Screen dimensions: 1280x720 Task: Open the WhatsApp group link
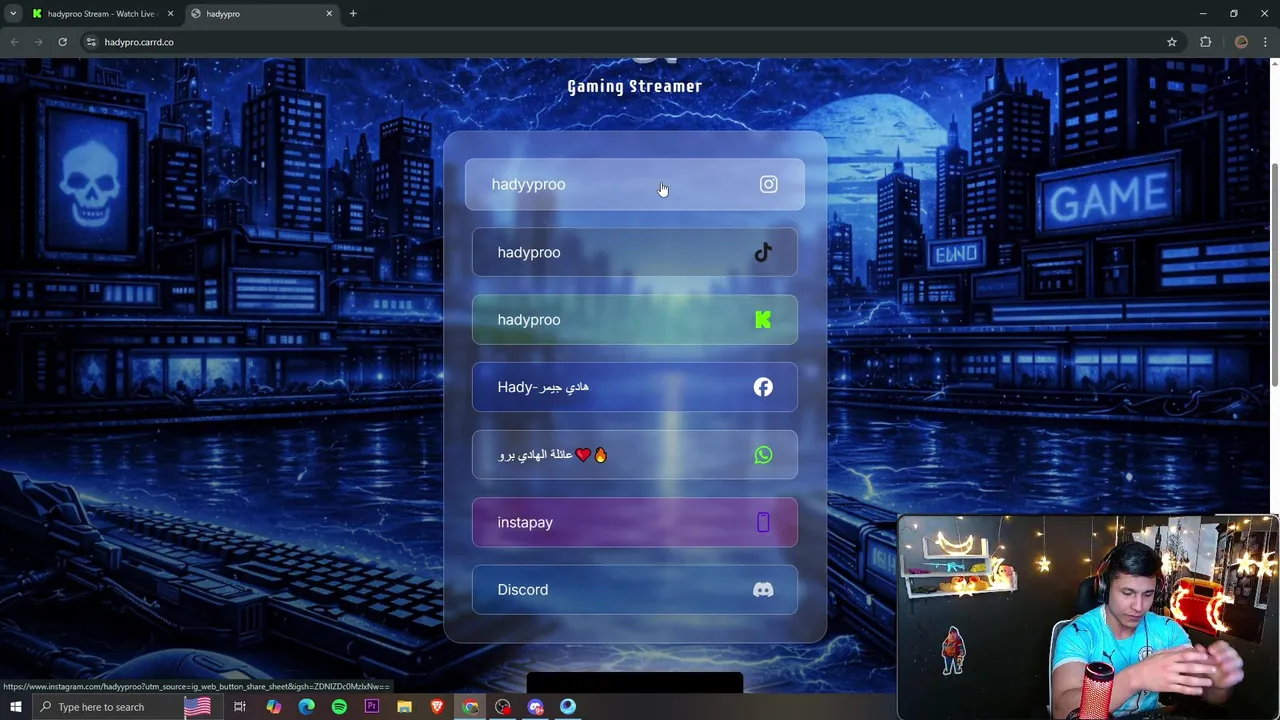click(634, 455)
